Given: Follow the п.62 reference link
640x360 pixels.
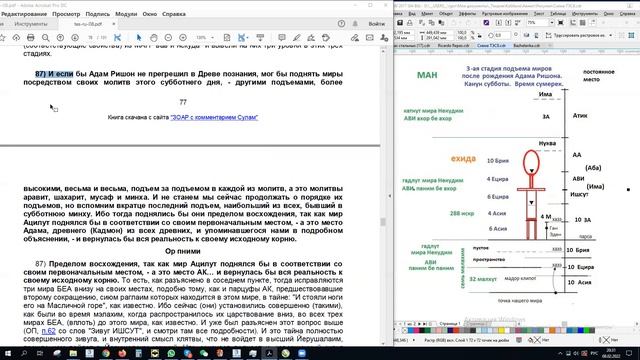Looking at the screenshot, I should (49, 331).
